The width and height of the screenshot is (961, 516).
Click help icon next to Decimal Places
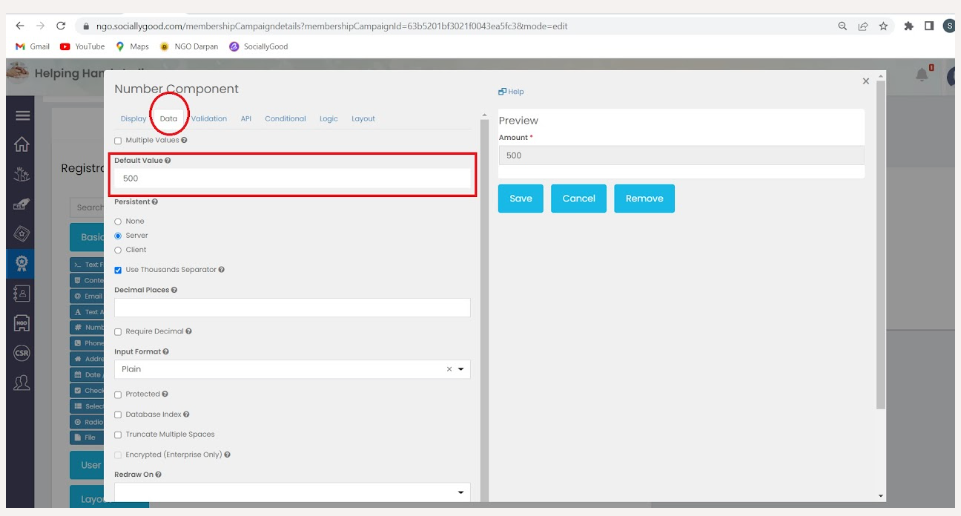click(174, 290)
